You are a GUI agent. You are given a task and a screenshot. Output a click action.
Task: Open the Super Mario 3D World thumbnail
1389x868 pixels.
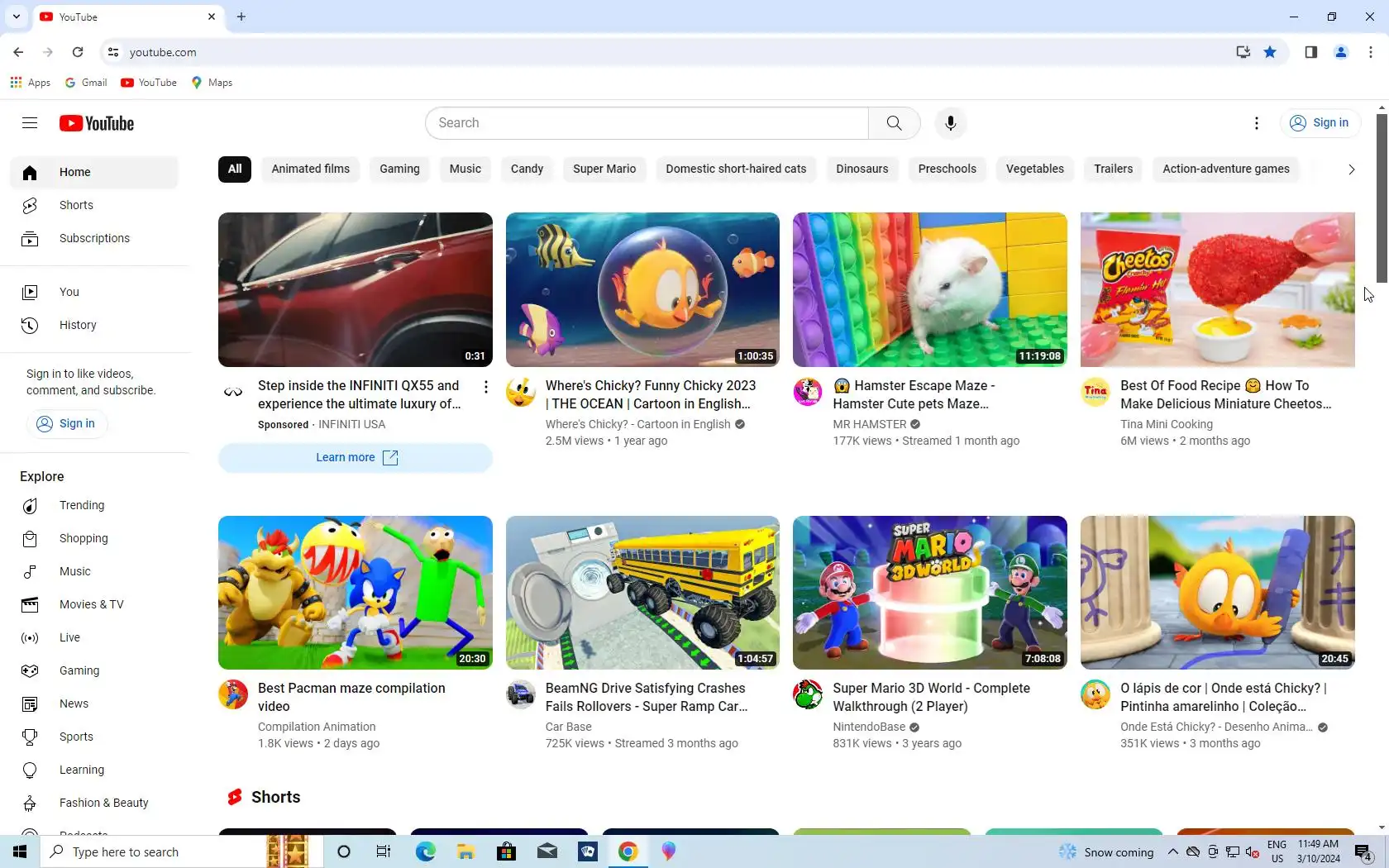pos(930,593)
